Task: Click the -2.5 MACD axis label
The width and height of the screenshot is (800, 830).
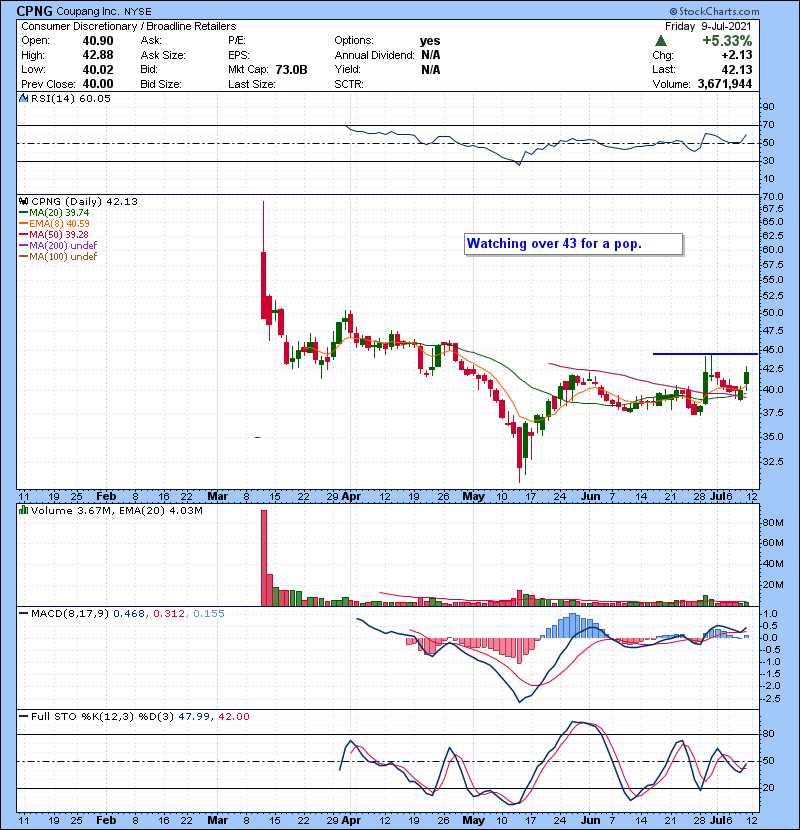Action: point(771,699)
